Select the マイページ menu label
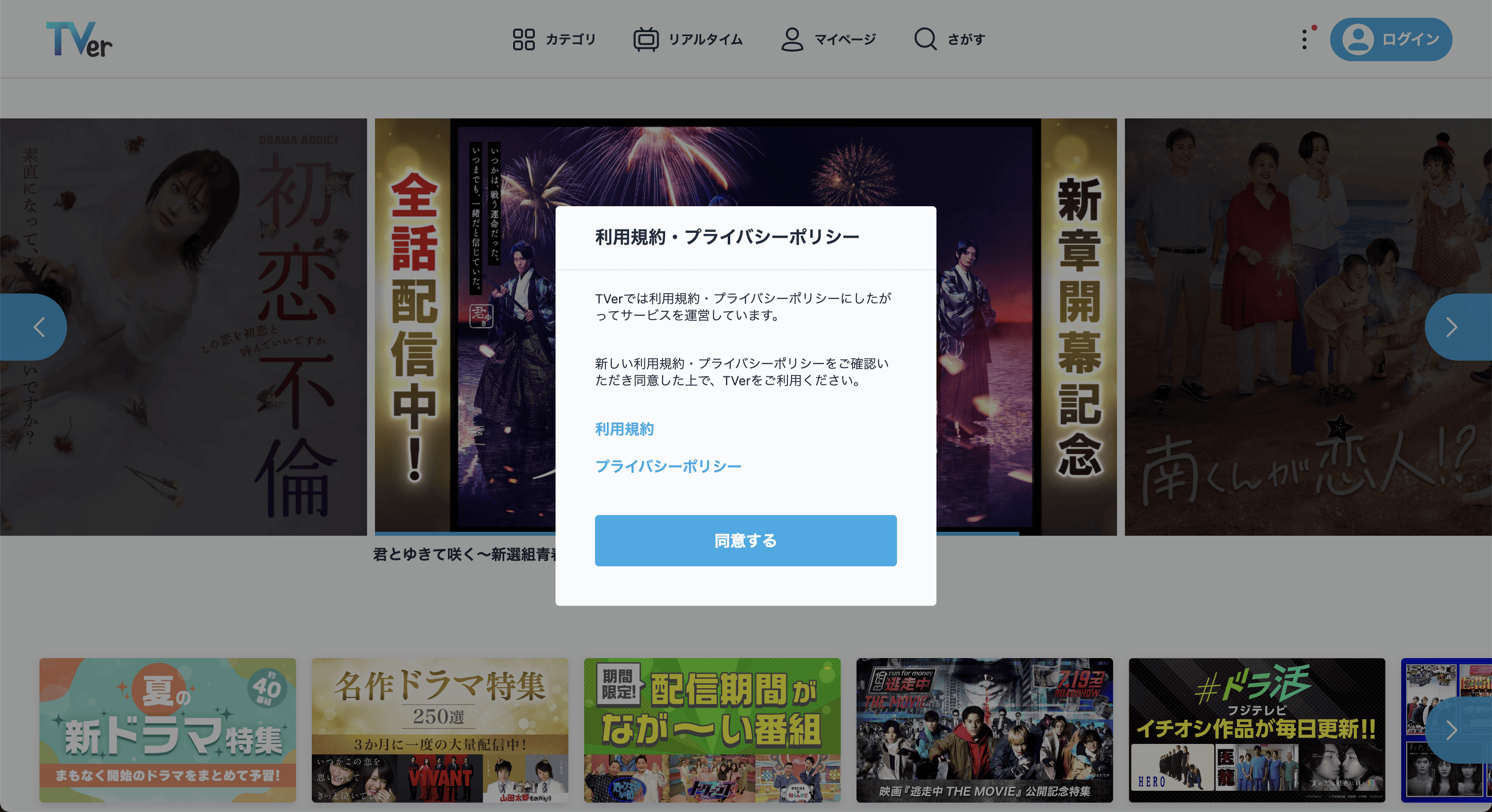Image resolution: width=1492 pixels, height=812 pixels. click(x=845, y=39)
